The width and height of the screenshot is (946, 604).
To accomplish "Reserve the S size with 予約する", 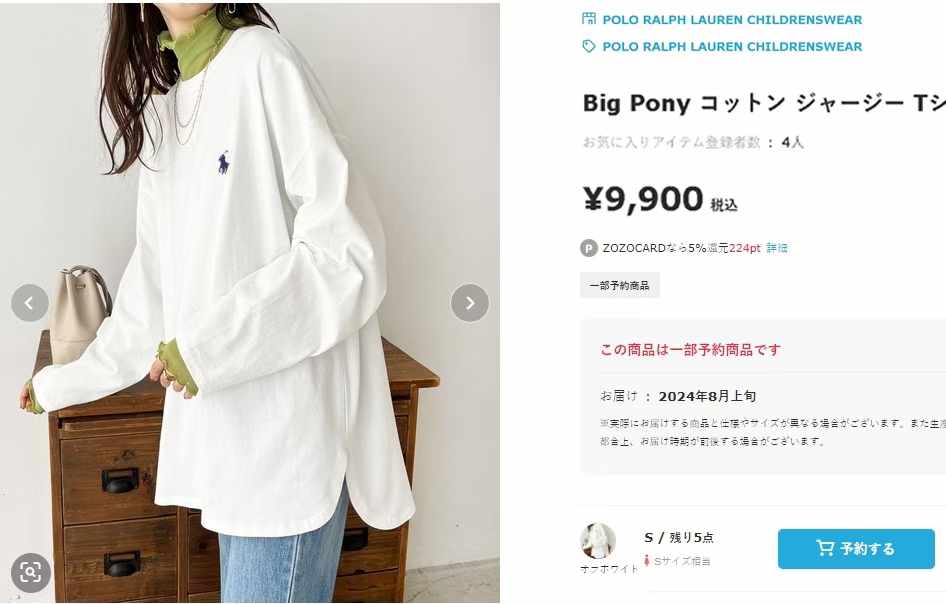I will tap(856, 548).
